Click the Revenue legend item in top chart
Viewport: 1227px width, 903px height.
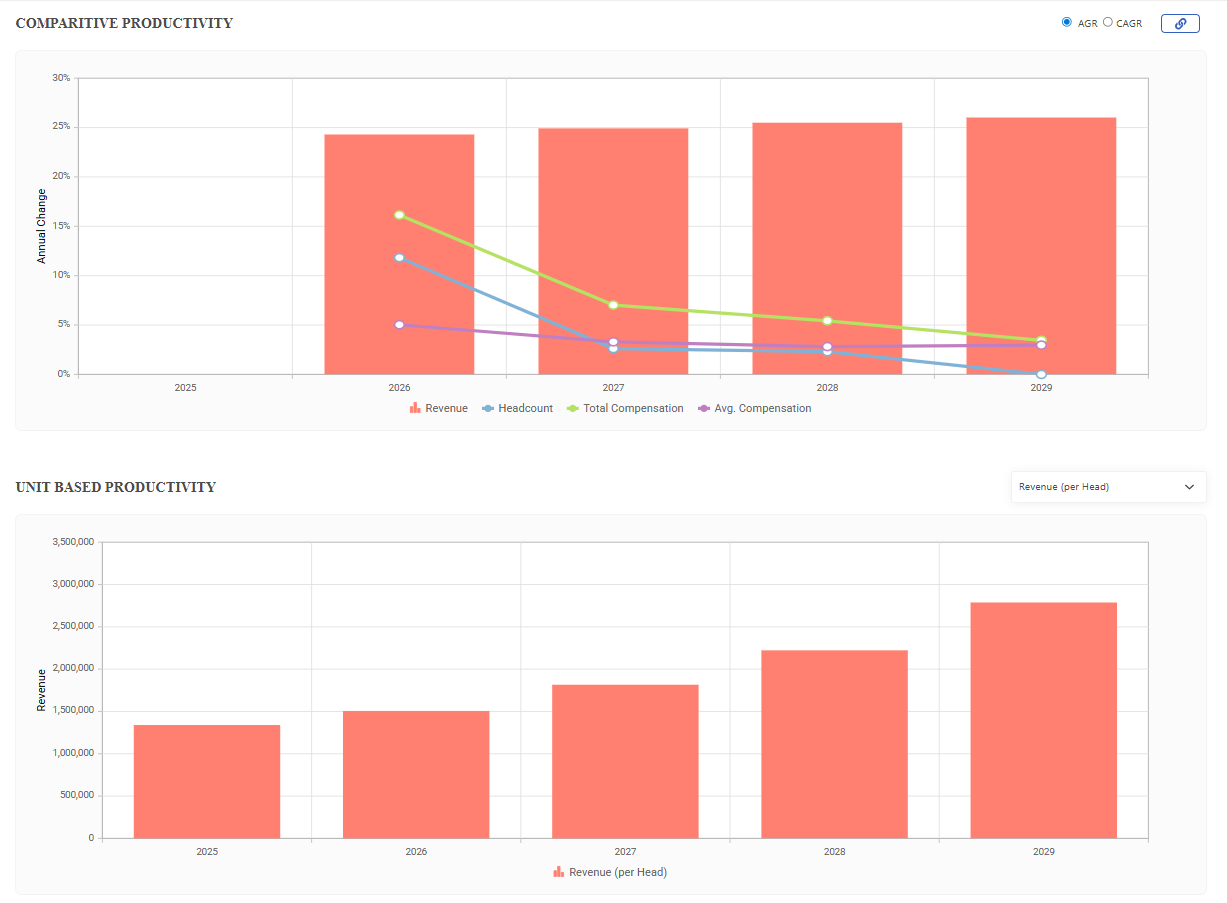coord(438,408)
